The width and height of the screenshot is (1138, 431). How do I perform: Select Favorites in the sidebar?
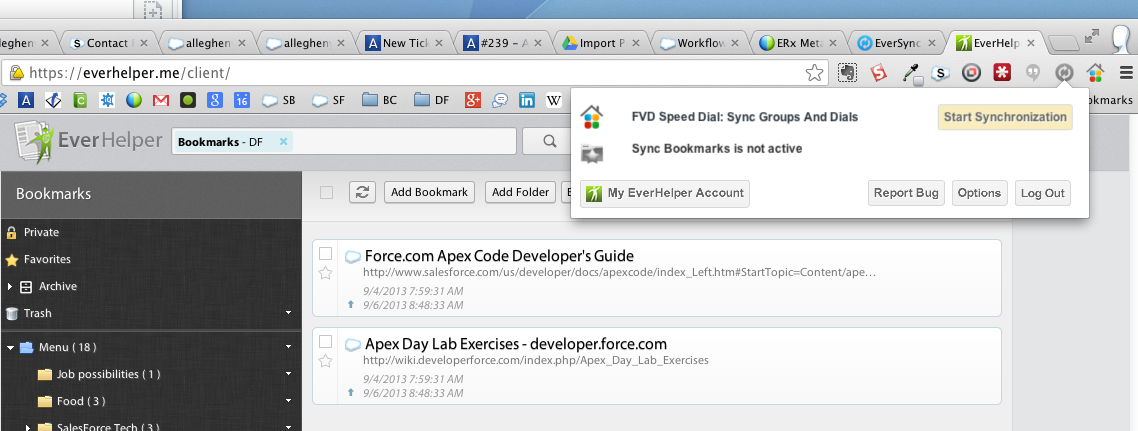coord(47,259)
